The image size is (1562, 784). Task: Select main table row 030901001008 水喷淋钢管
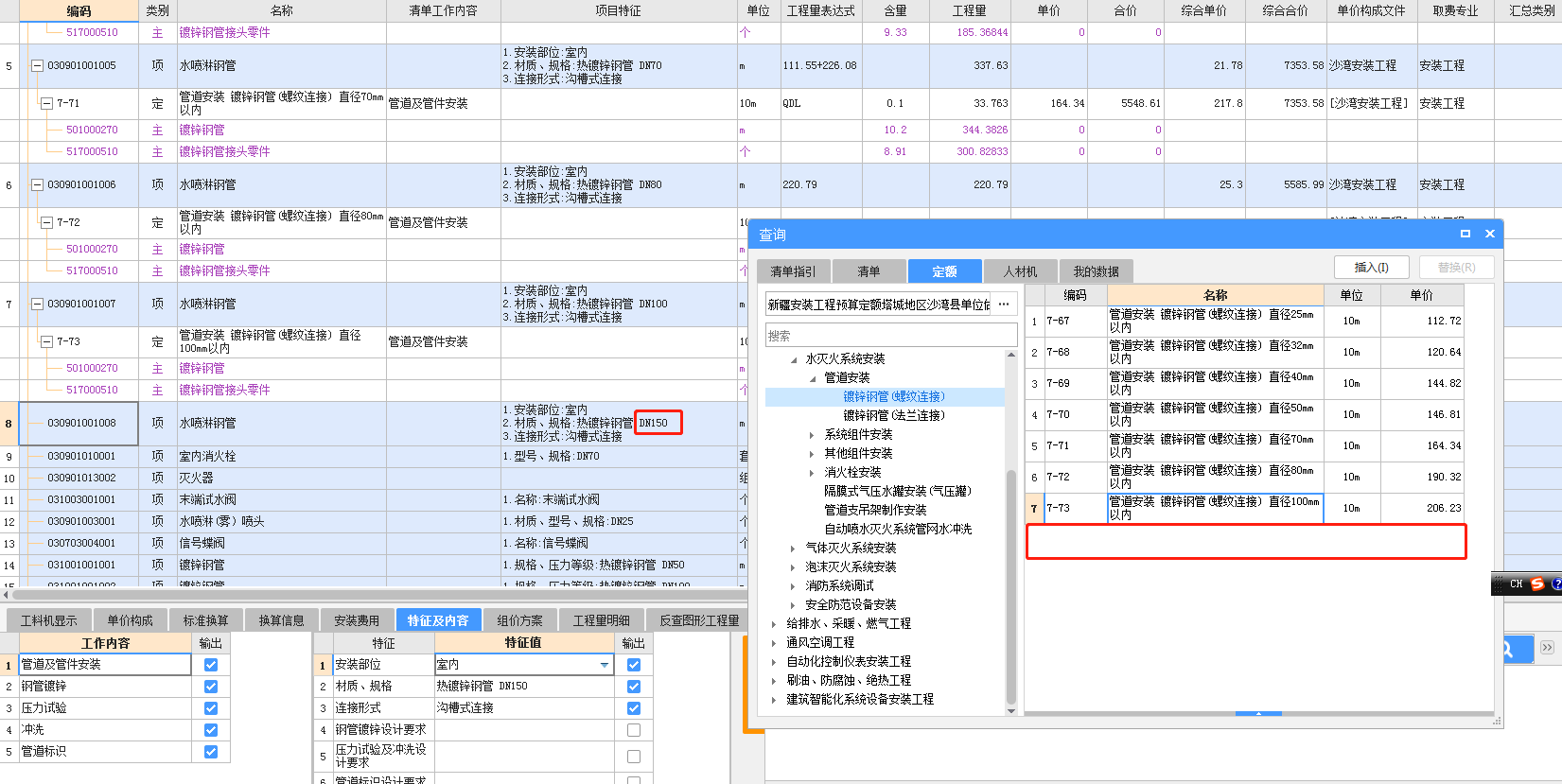(x=374, y=424)
